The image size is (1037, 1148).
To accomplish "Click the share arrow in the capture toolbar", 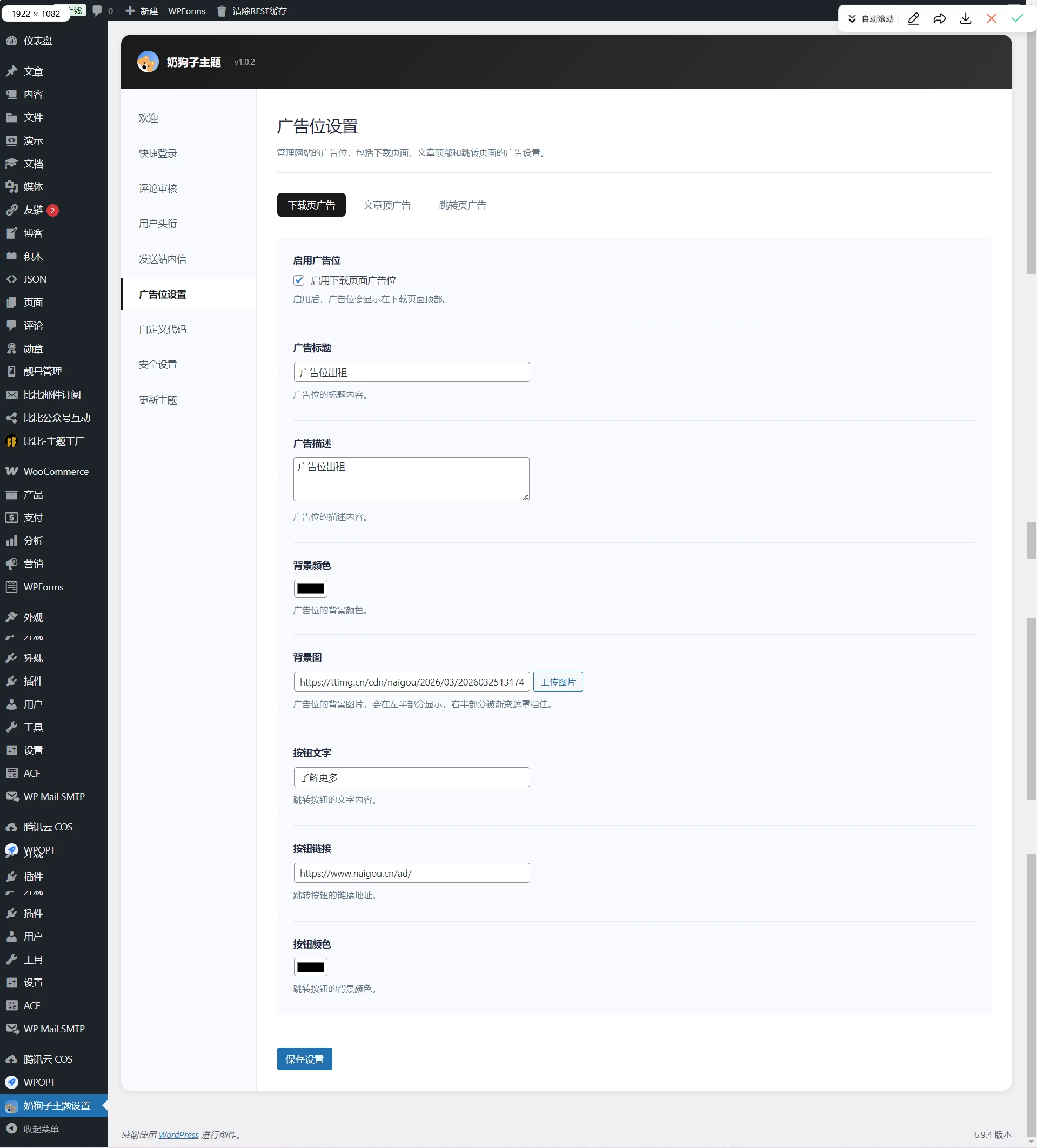I will [x=940, y=19].
